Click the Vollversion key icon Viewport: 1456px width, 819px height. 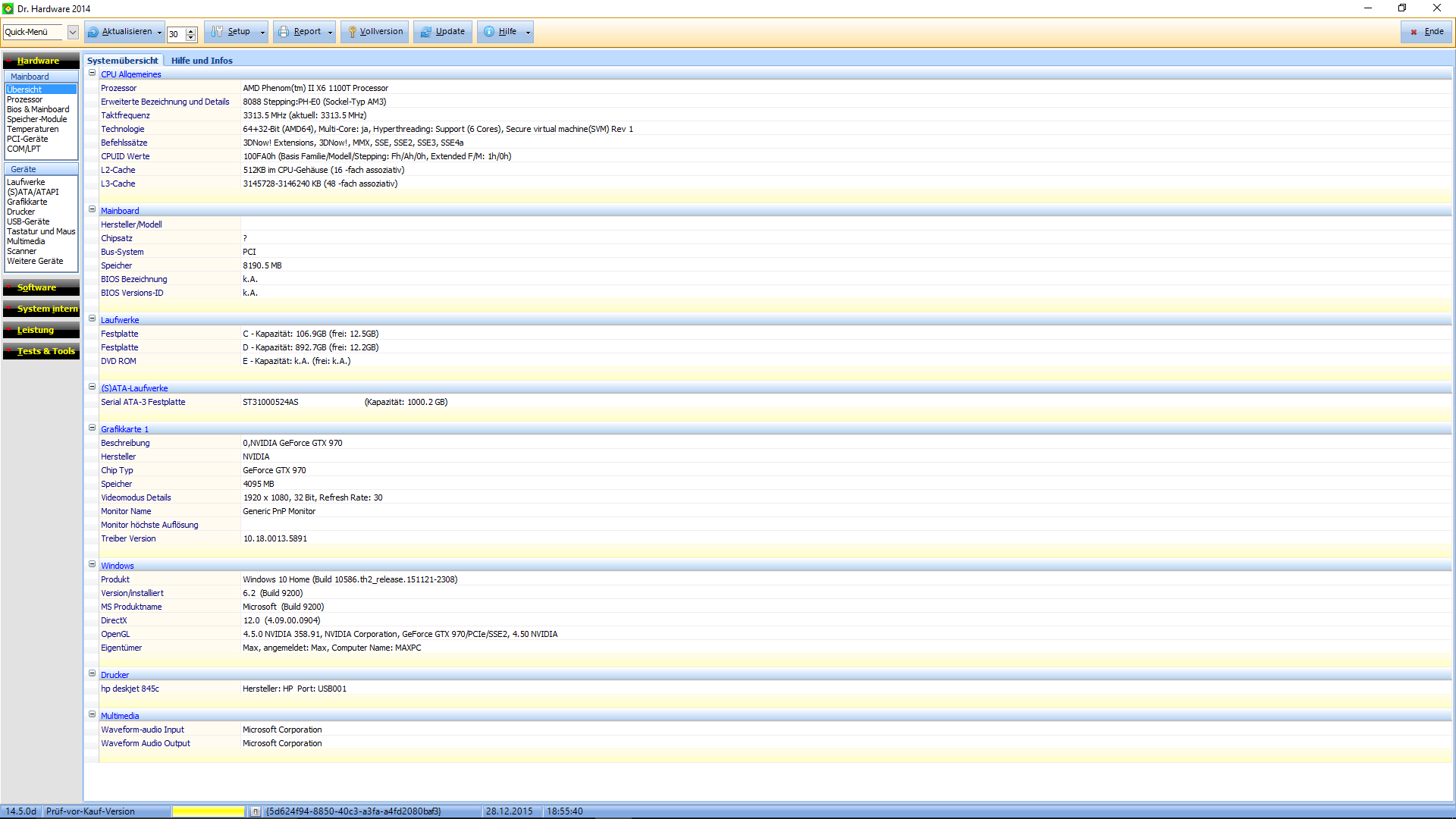tap(352, 32)
